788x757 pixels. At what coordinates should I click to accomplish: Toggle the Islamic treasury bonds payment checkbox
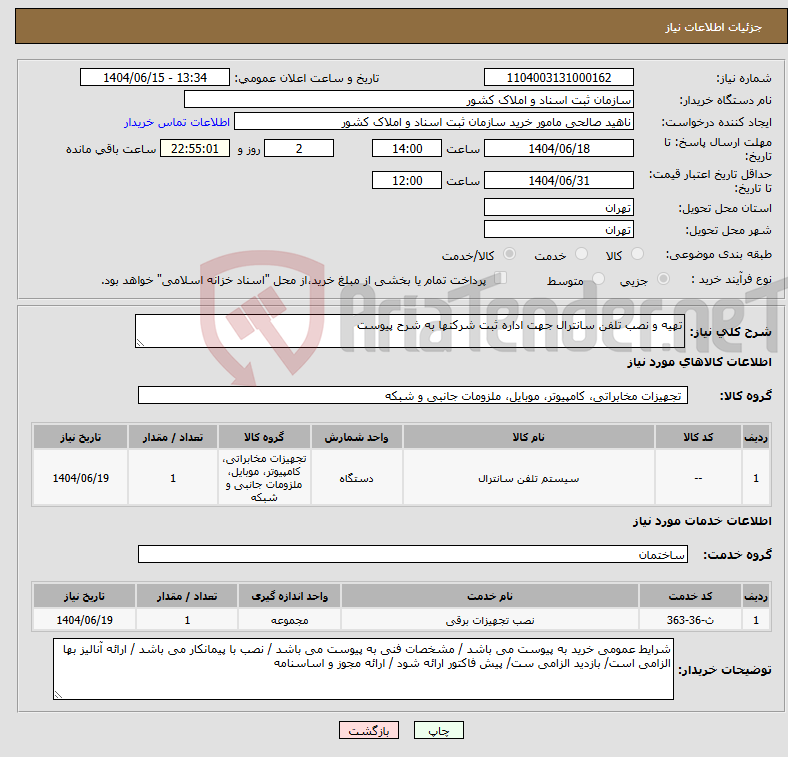point(500,278)
